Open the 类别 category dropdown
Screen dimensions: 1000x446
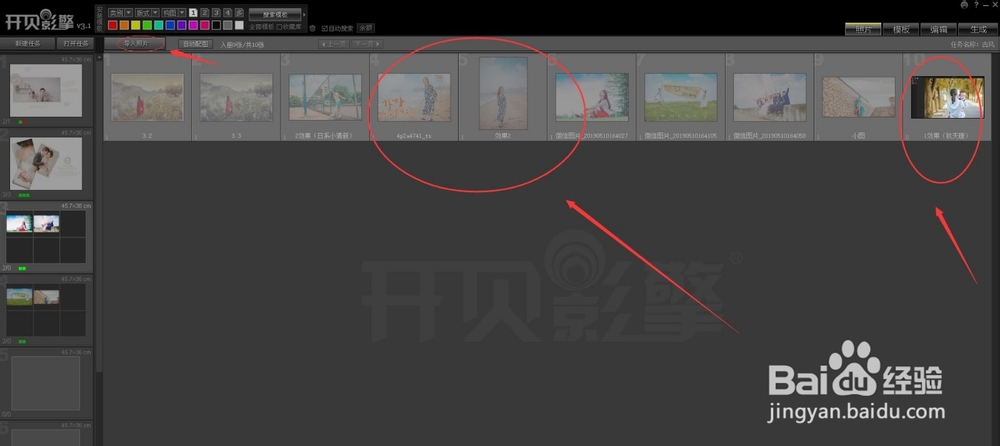tap(120, 13)
